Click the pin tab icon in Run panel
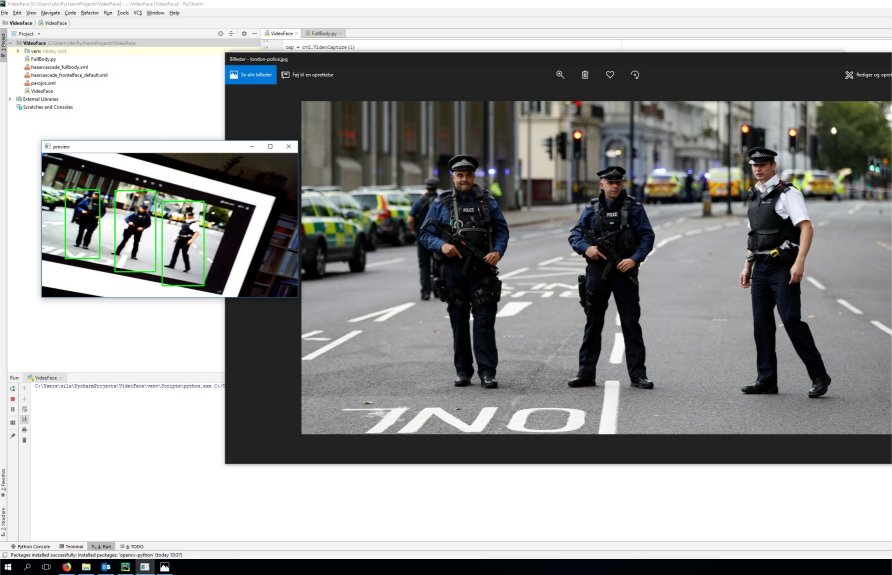 pos(13,436)
